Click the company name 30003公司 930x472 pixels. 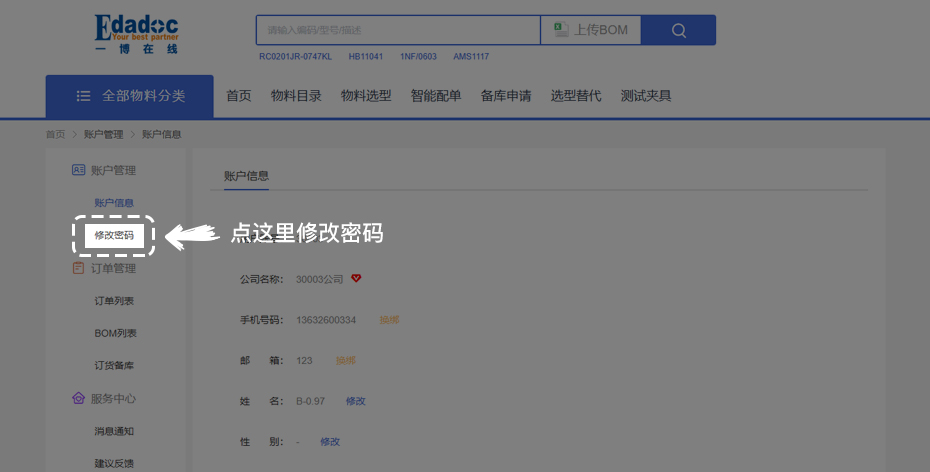click(x=320, y=279)
